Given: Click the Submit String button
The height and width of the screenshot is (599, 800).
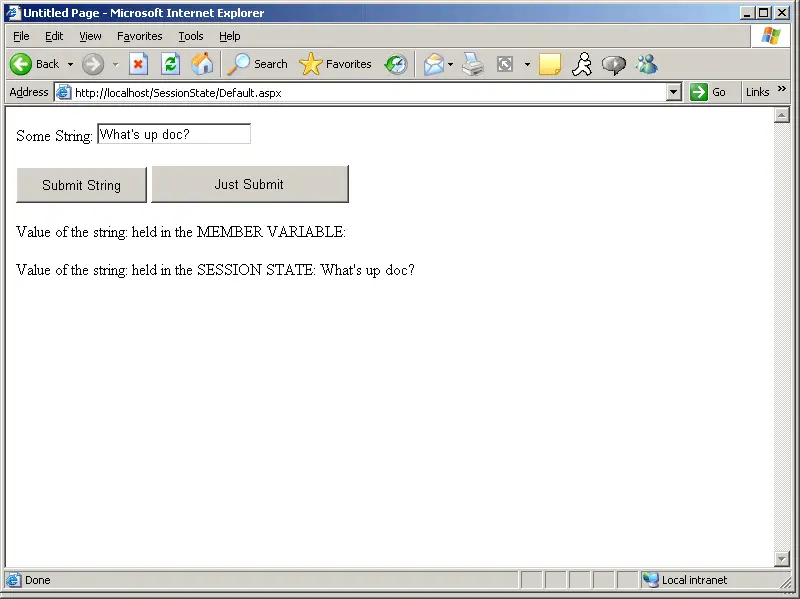Looking at the screenshot, I should [82, 185].
